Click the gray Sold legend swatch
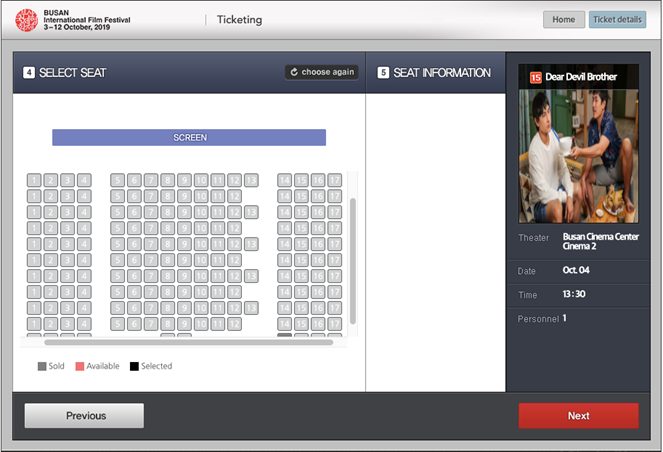Viewport: 663px width, 452px height. click(x=42, y=367)
